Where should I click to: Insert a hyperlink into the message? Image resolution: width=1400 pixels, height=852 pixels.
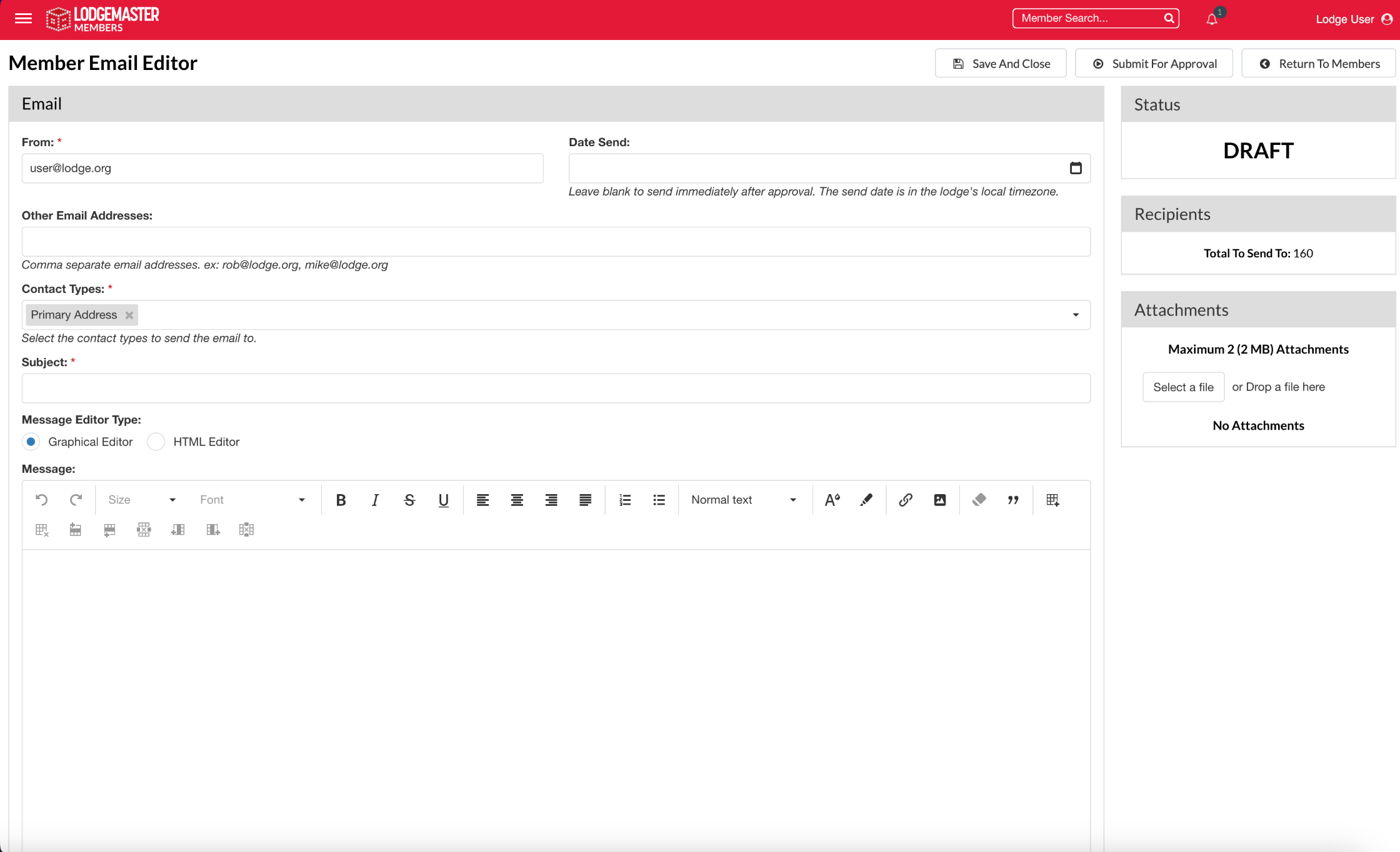coord(906,500)
